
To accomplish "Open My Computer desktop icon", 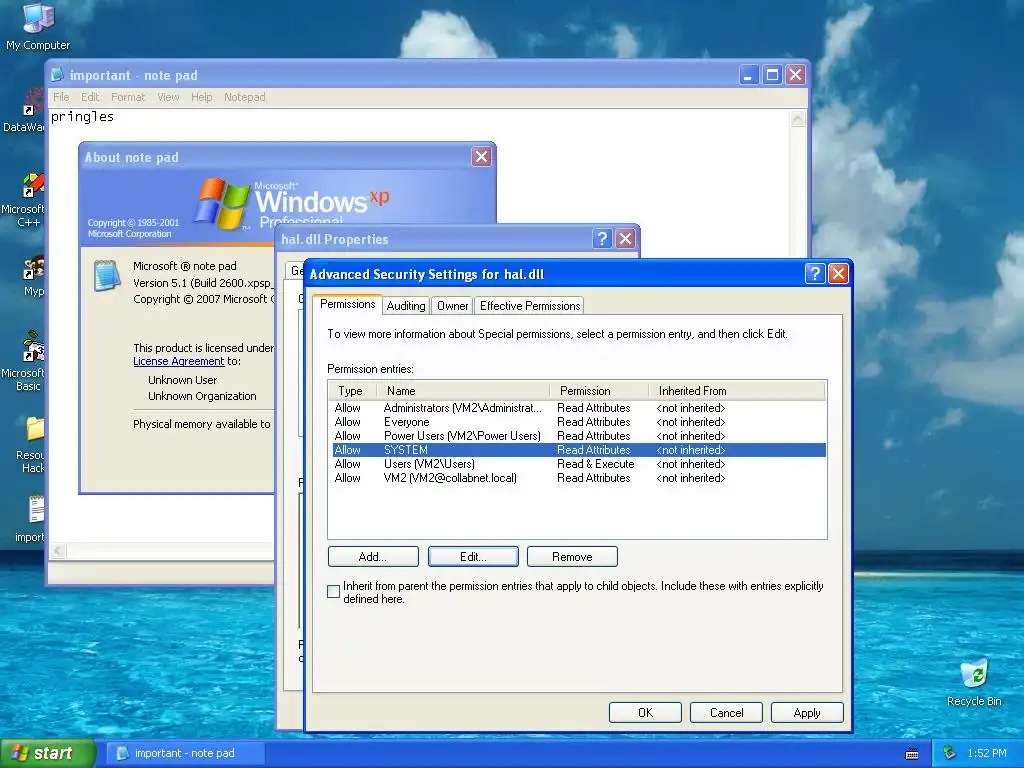I will (38, 26).
